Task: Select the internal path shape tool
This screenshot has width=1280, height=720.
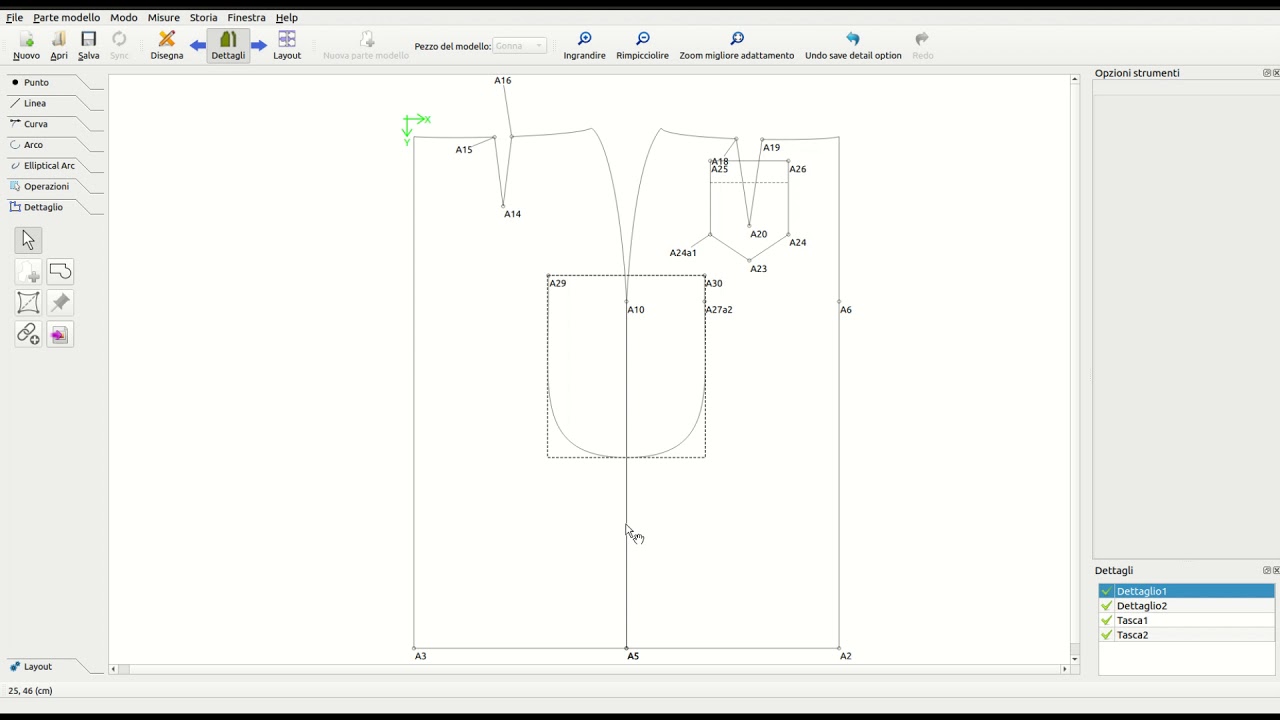Action: coord(60,272)
